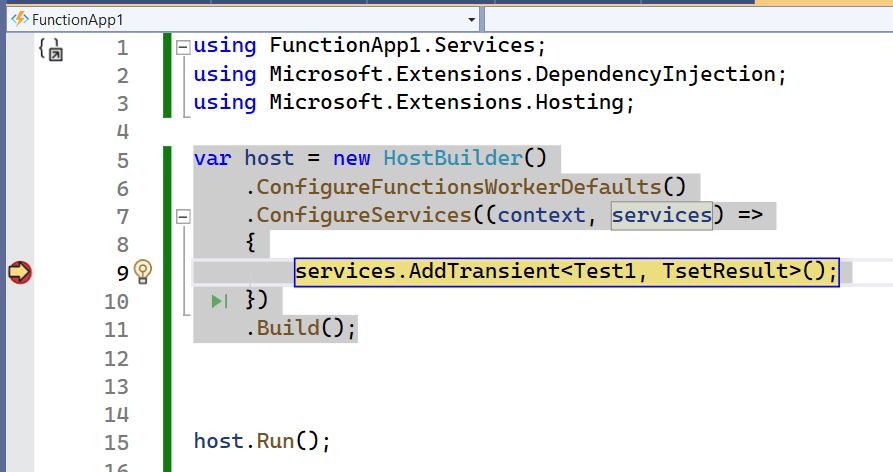Click 'HostBuilder' on line 5
This screenshot has width=893, height=472.
[453, 158]
